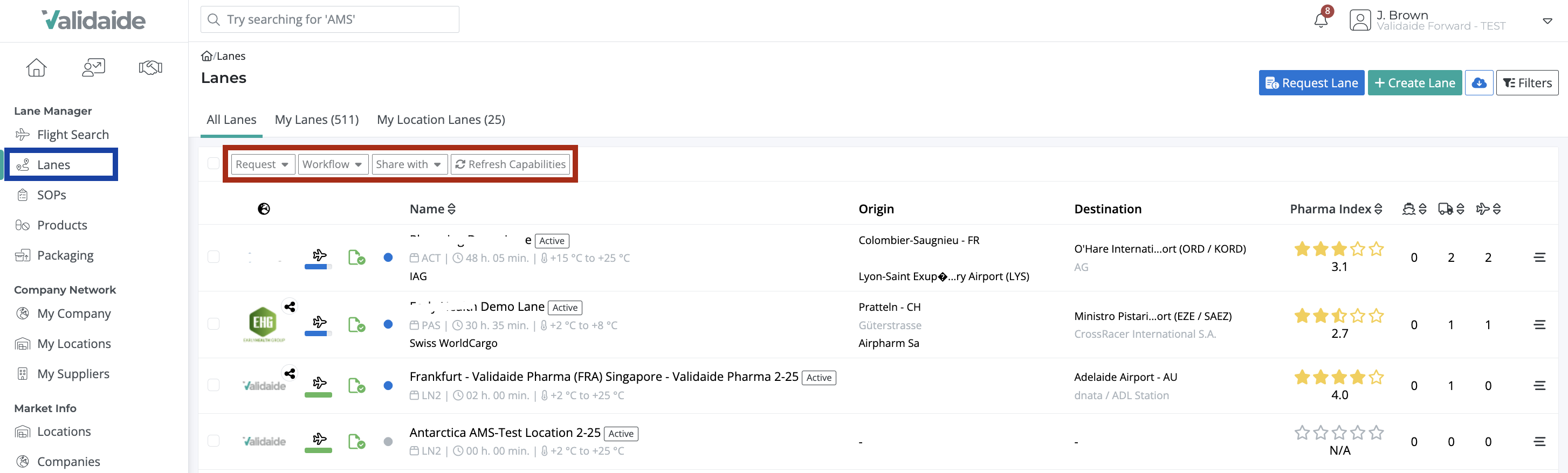The height and width of the screenshot is (473, 1568).
Task: Check the Demo Lane row checkbox
Action: point(214,324)
